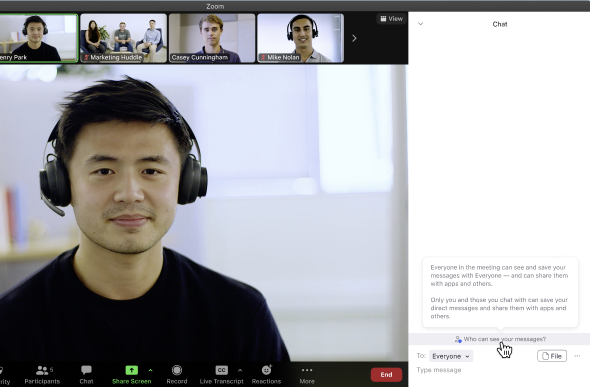Open chat more options ellipsis
This screenshot has height=387, width=590.
[x=577, y=356]
